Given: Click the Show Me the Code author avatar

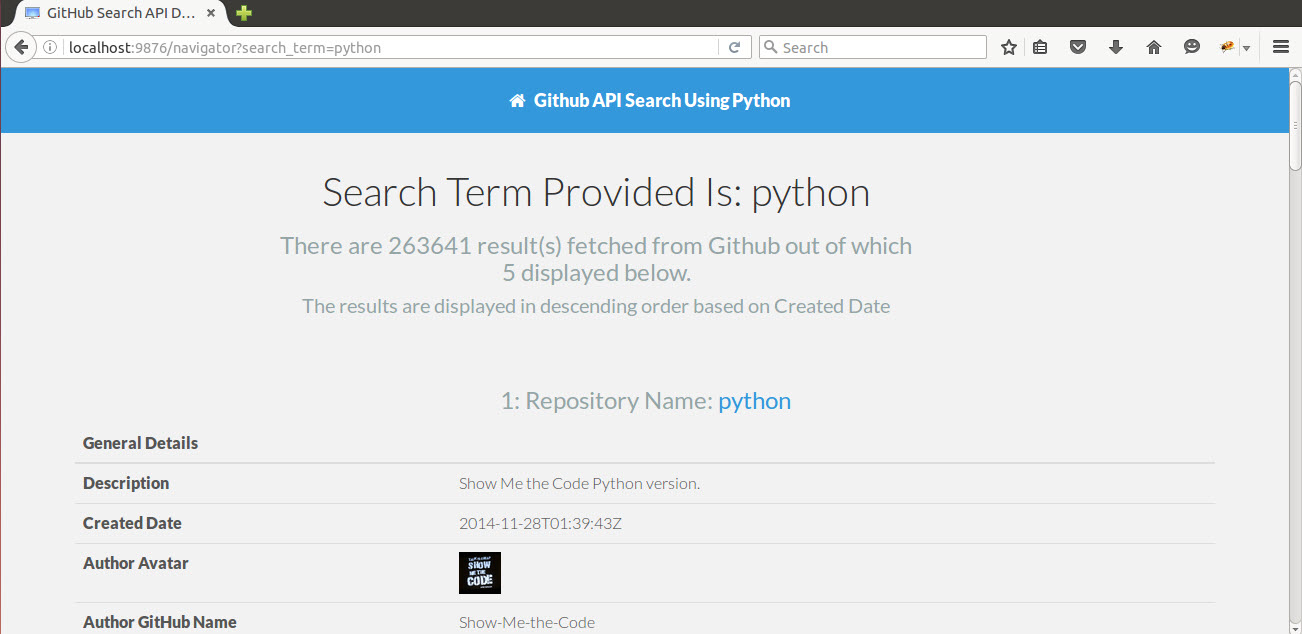Looking at the screenshot, I should 480,573.
